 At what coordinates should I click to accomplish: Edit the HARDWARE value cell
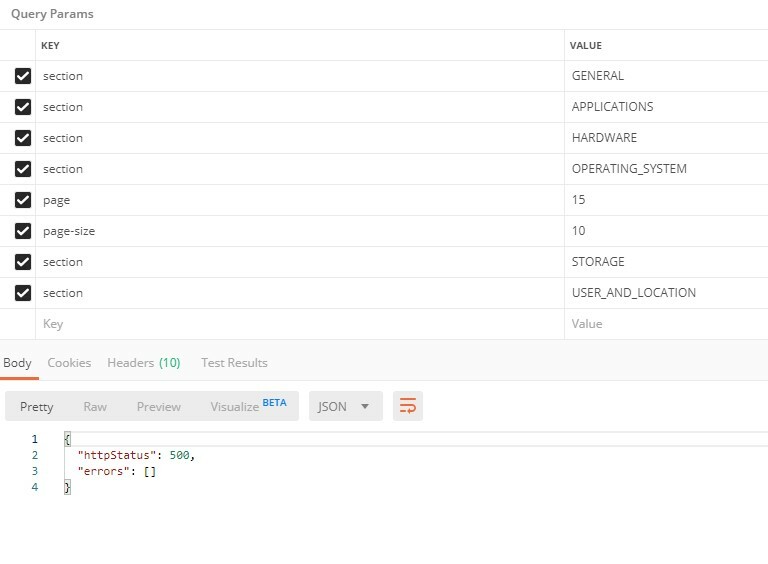pyautogui.click(x=666, y=138)
